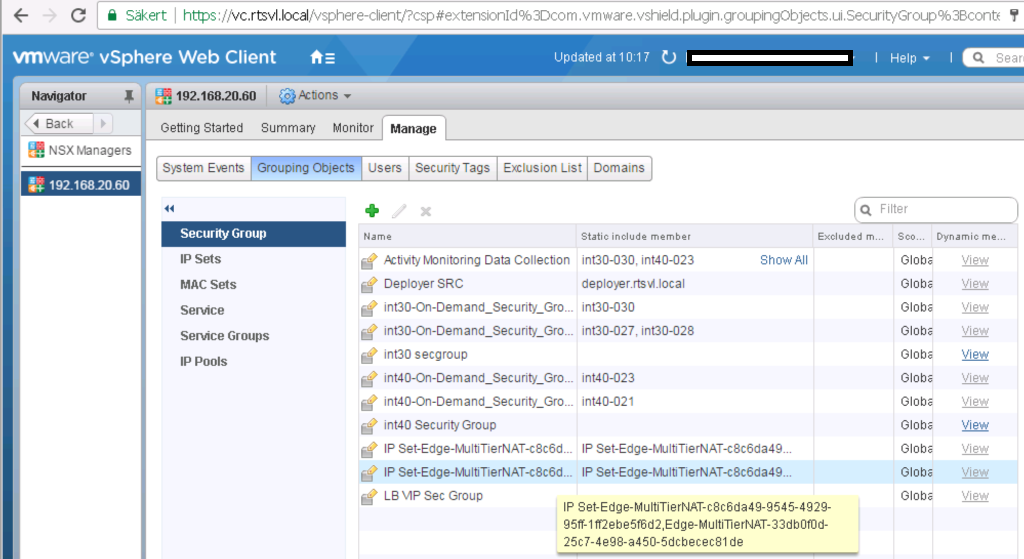Select the int30 secgroup row name
Screen dimensions: 1024x559
pyautogui.click(x=425, y=355)
